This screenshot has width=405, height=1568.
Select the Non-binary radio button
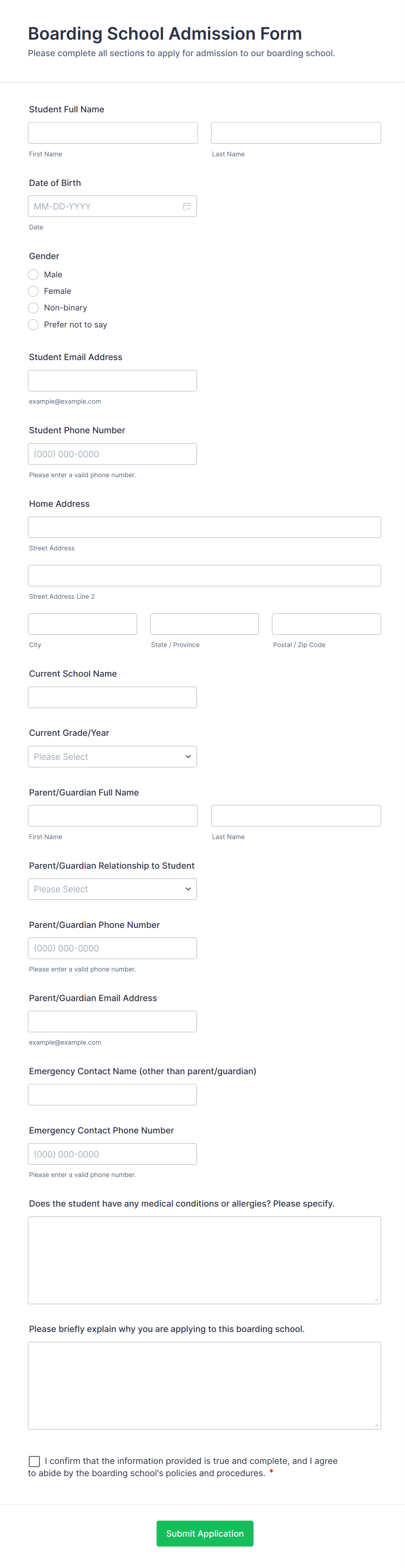pos(34,308)
